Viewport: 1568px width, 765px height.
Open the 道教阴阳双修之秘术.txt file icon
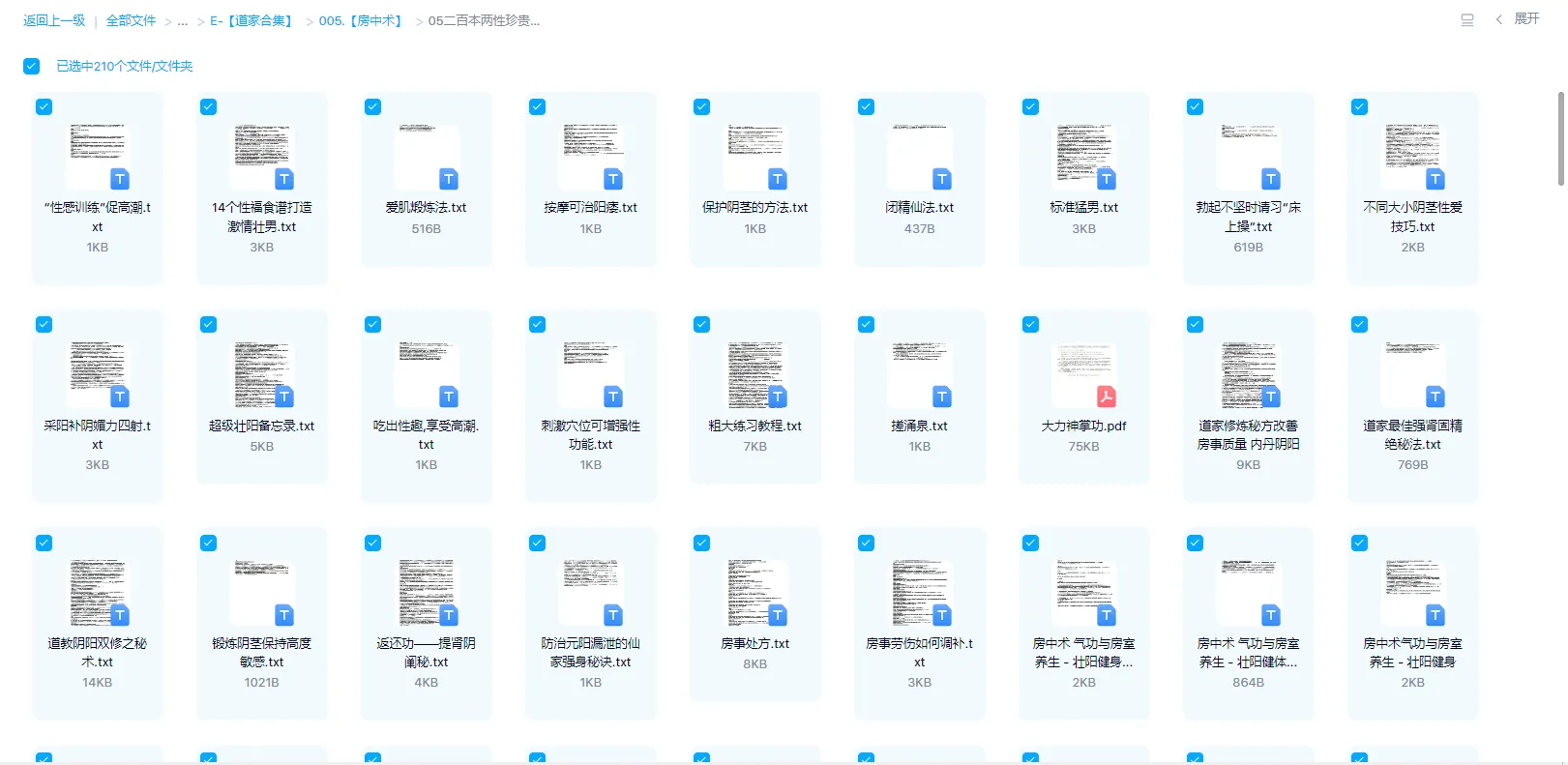point(97,593)
